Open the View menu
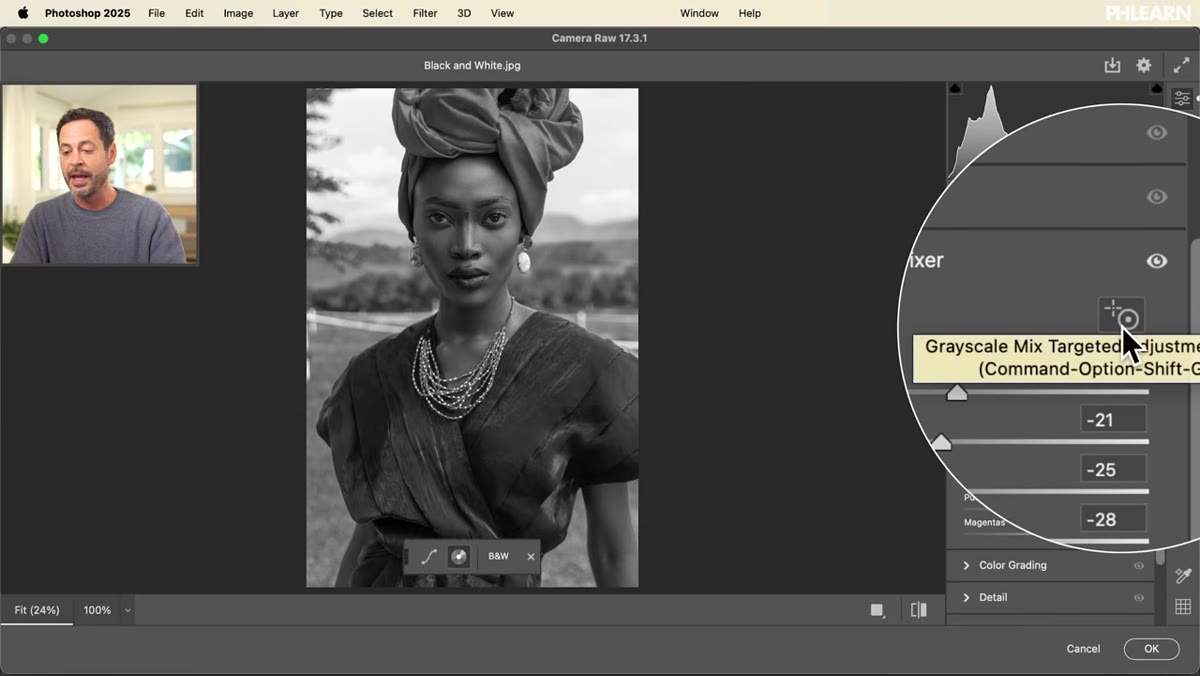This screenshot has height=676, width=1200. click(x=502, y=13)
